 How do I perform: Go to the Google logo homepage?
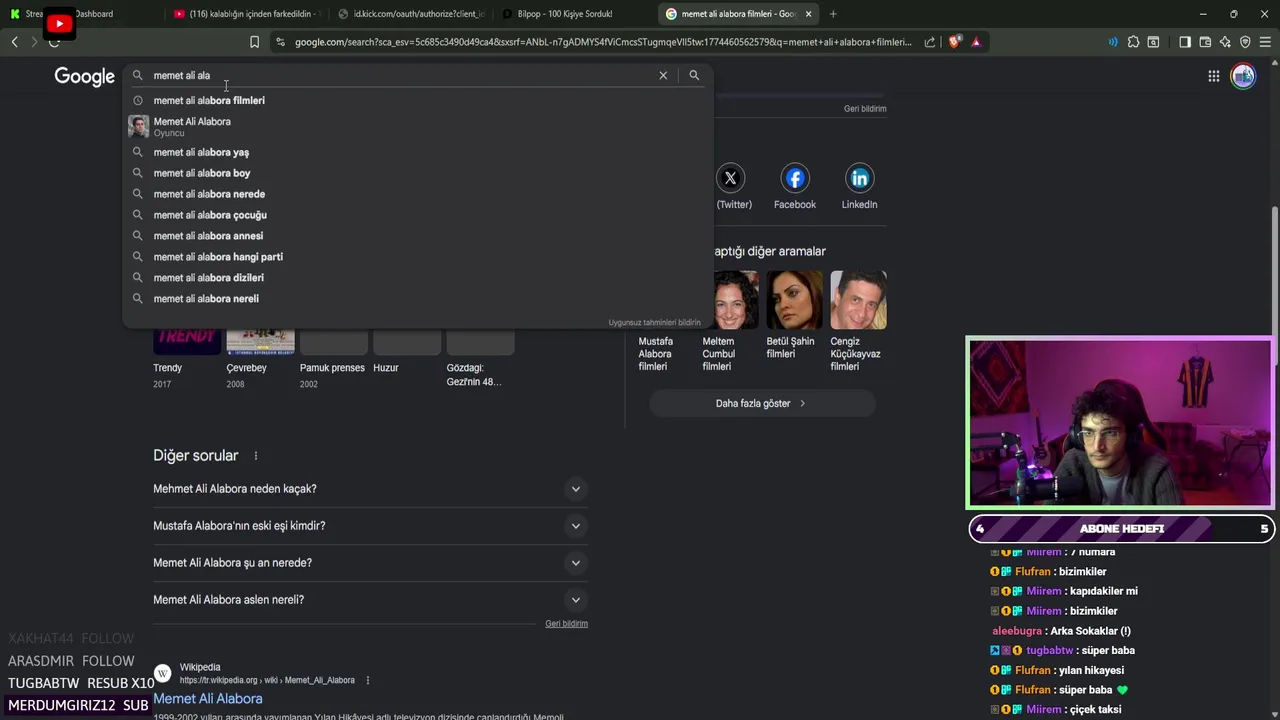85,77
